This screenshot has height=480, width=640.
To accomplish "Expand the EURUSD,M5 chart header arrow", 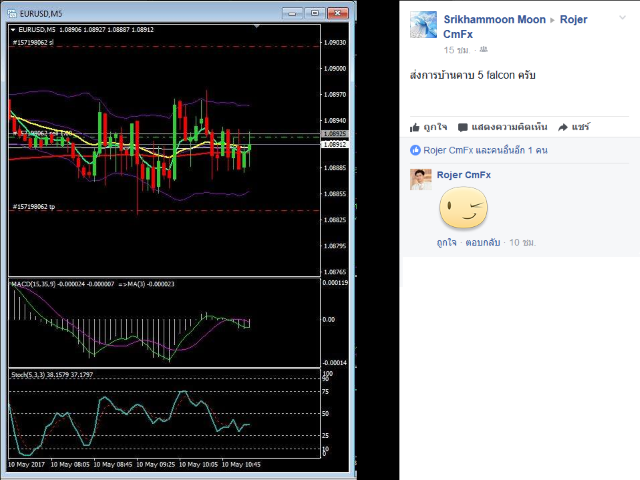I will click(x=13, y=30).
